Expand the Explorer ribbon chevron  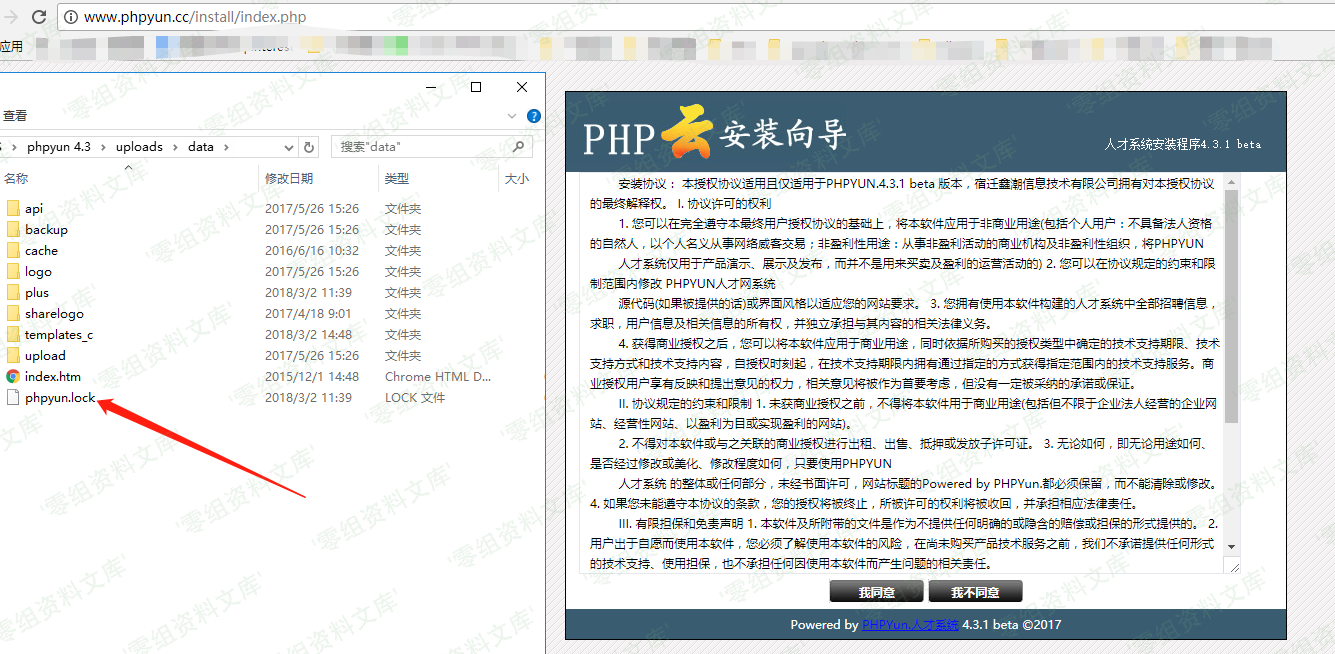coord(513,116)
